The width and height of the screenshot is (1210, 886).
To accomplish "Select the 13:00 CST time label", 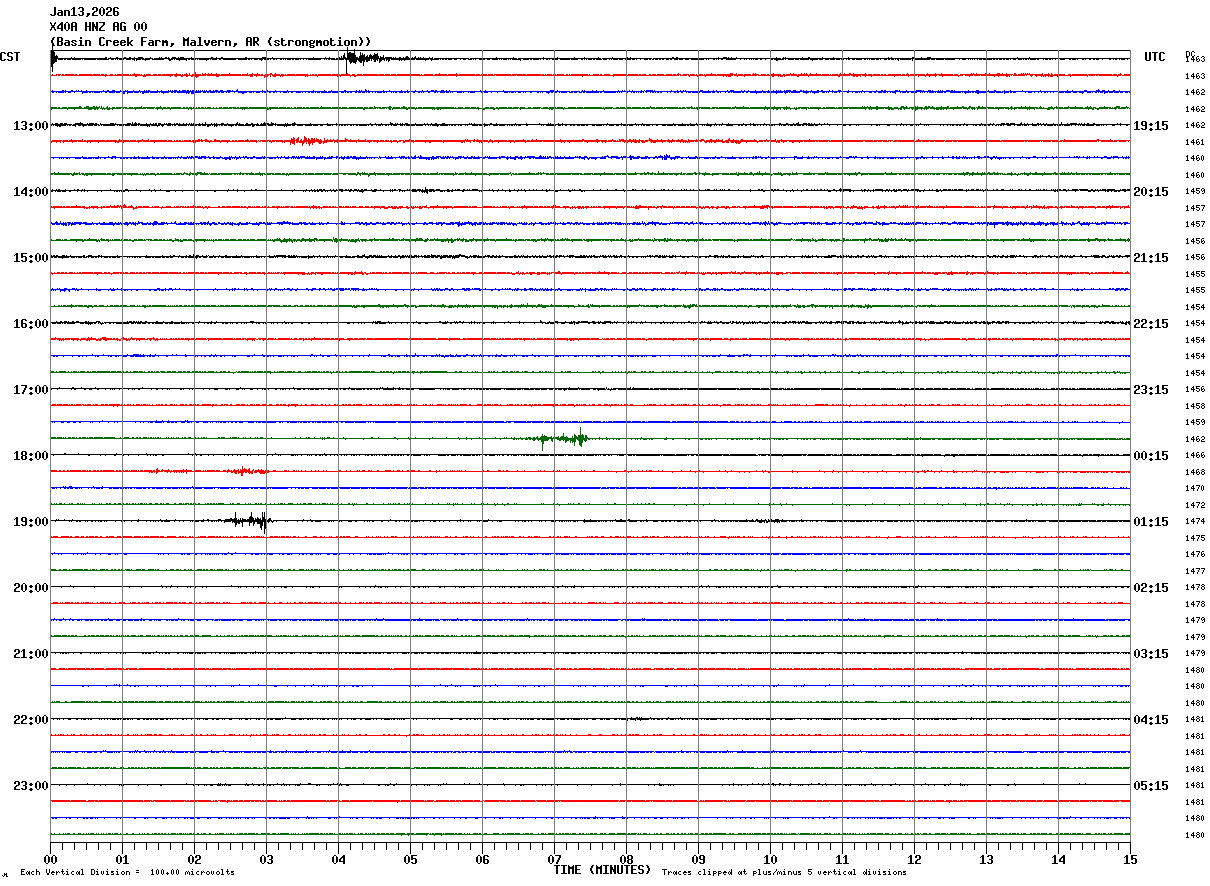I will pos(30,126).
